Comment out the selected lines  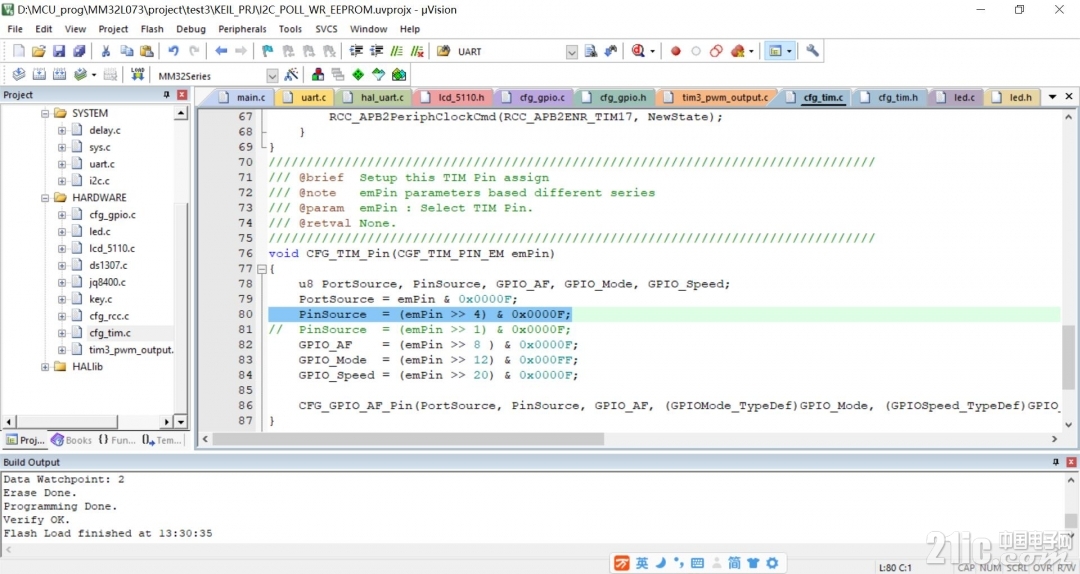click(x=397, y=51)
